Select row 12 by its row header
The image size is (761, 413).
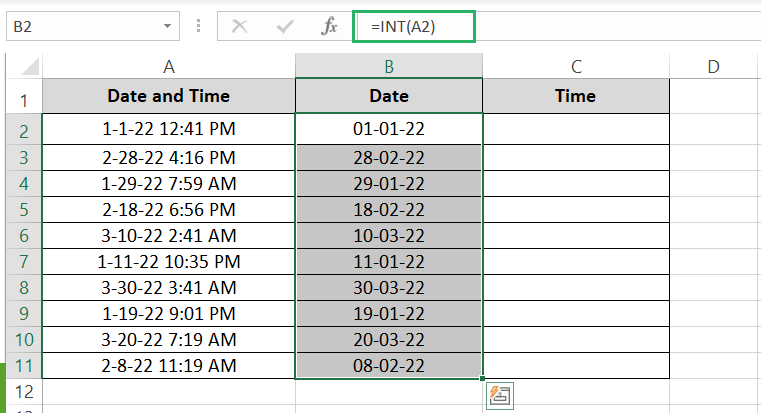pyautogui.click(x=22, y=391)
